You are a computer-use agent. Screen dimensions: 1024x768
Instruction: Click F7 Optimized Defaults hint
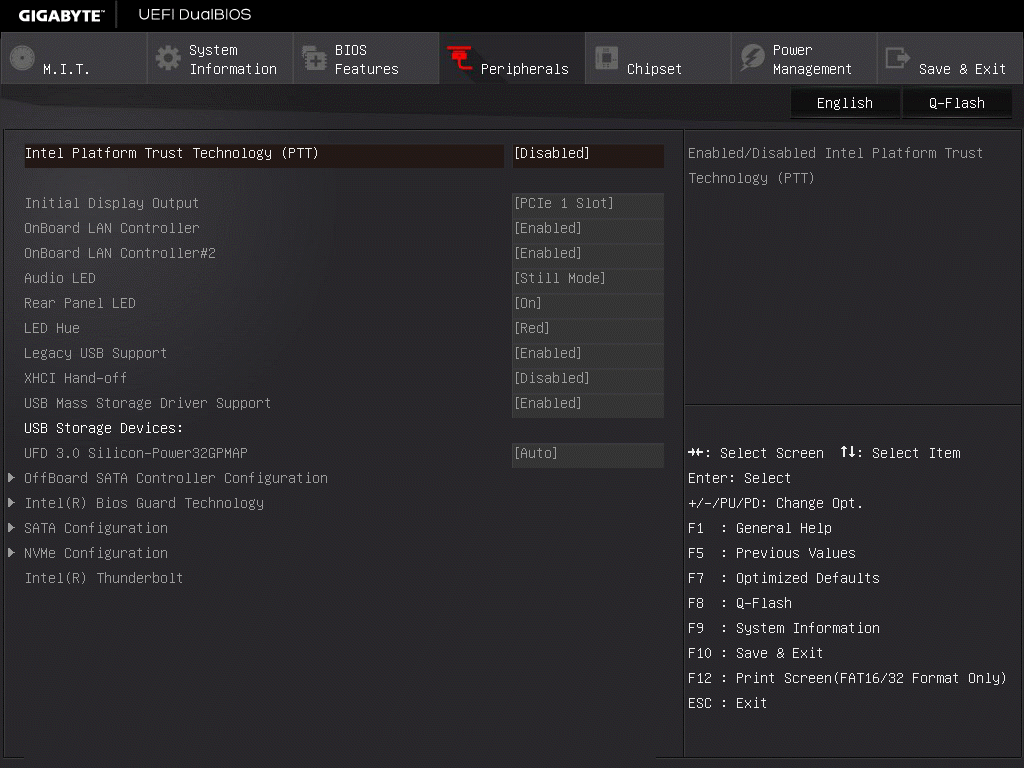[784, 578]
